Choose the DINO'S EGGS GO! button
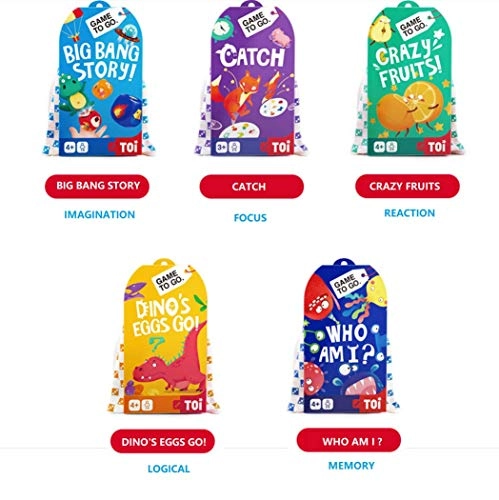499x500 pixels. point(163,441)
